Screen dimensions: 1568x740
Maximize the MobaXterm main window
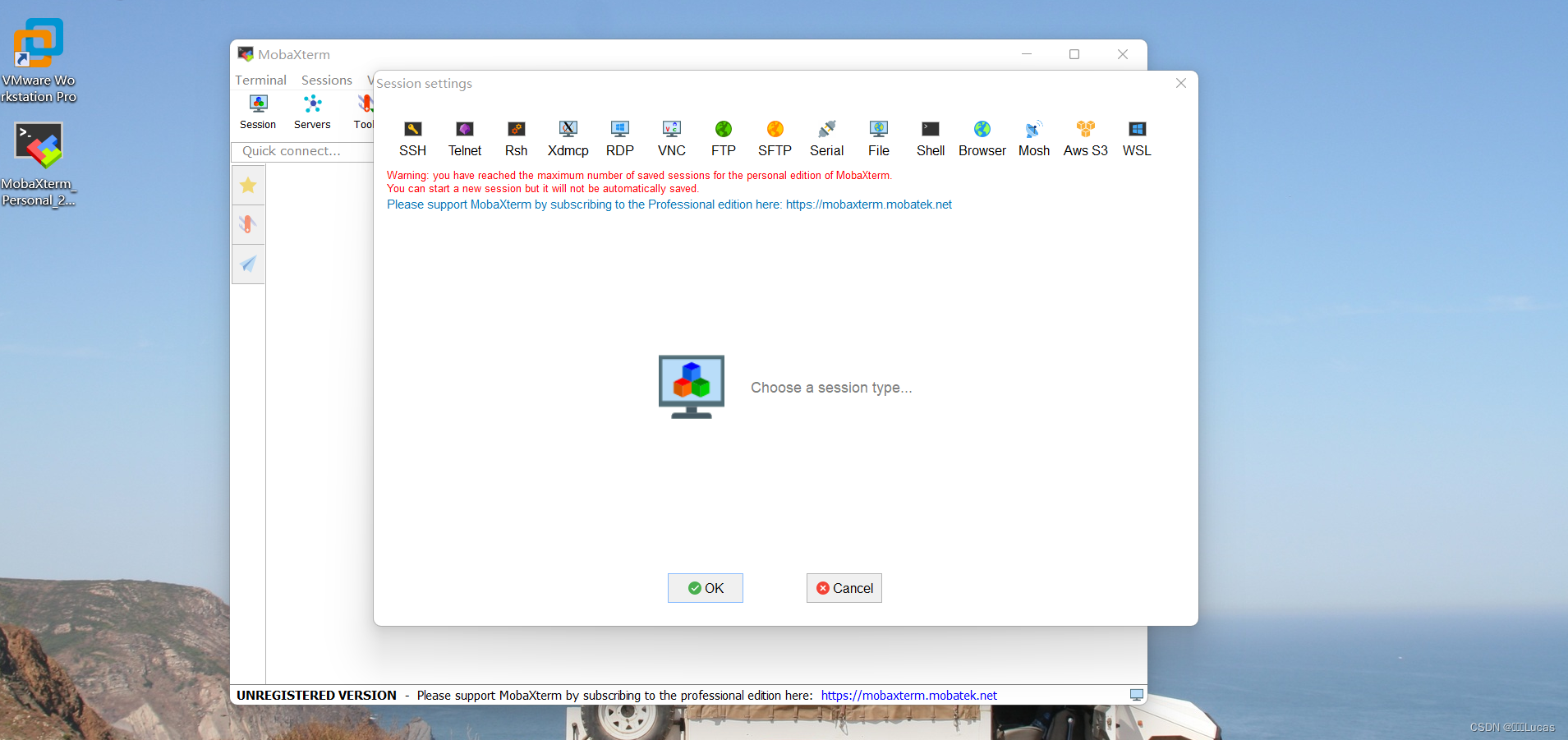1074,54
